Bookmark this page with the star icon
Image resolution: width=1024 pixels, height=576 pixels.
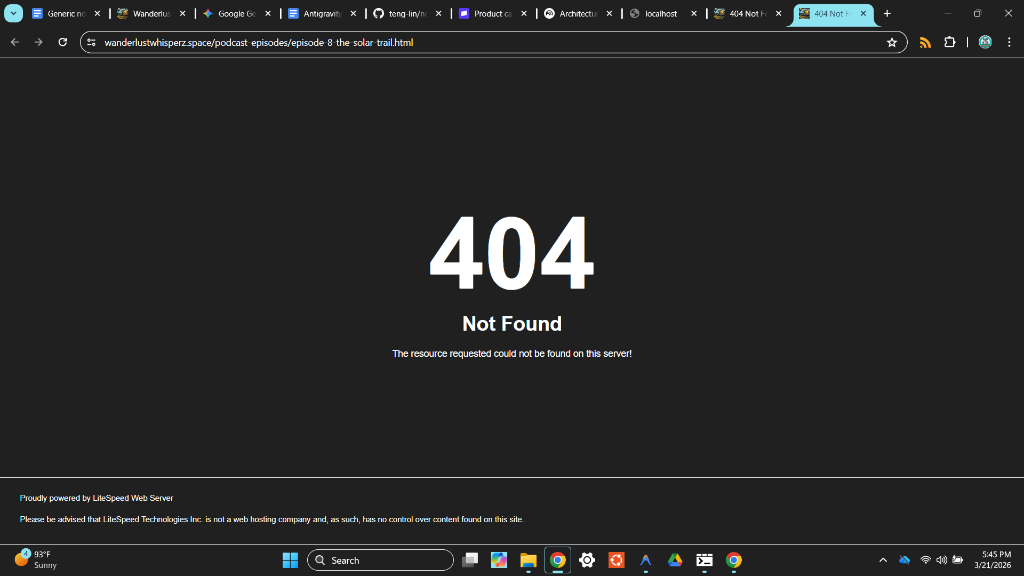pyautogui.click(x=891, y=42)
